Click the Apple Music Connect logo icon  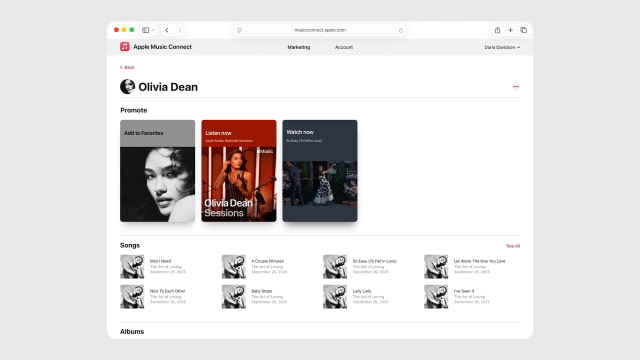124,47
